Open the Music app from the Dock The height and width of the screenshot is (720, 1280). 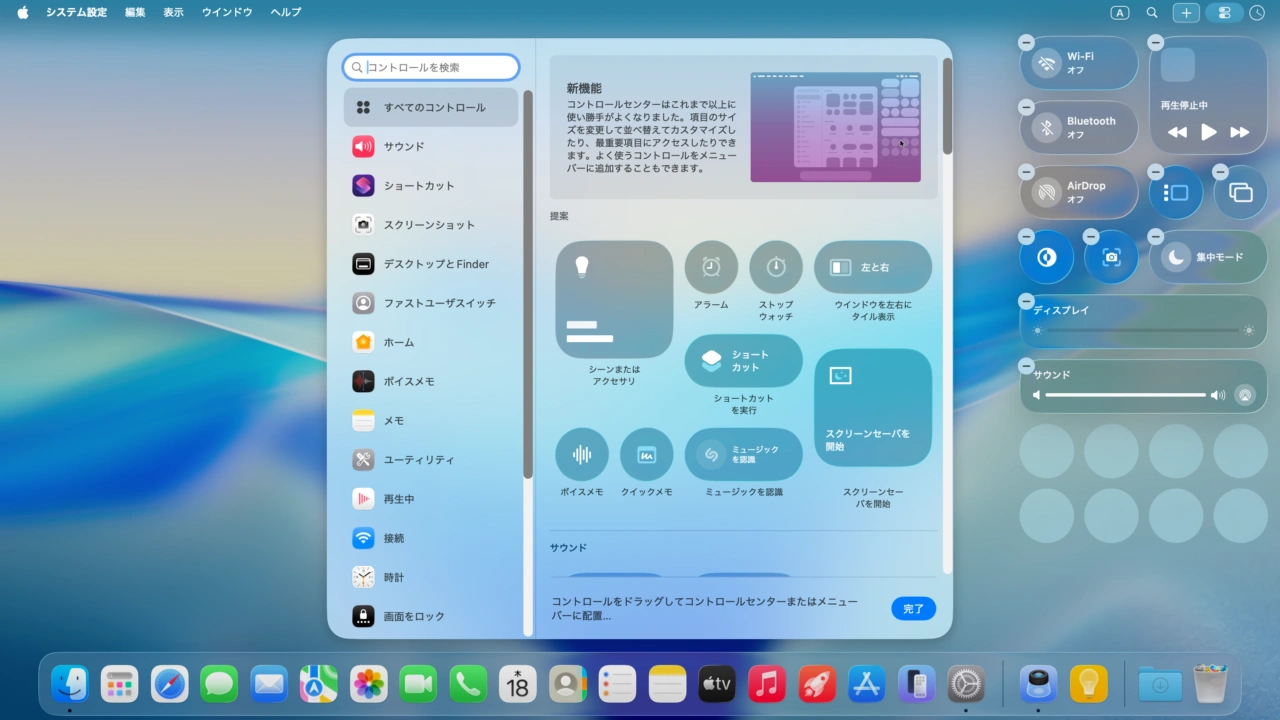766,684
